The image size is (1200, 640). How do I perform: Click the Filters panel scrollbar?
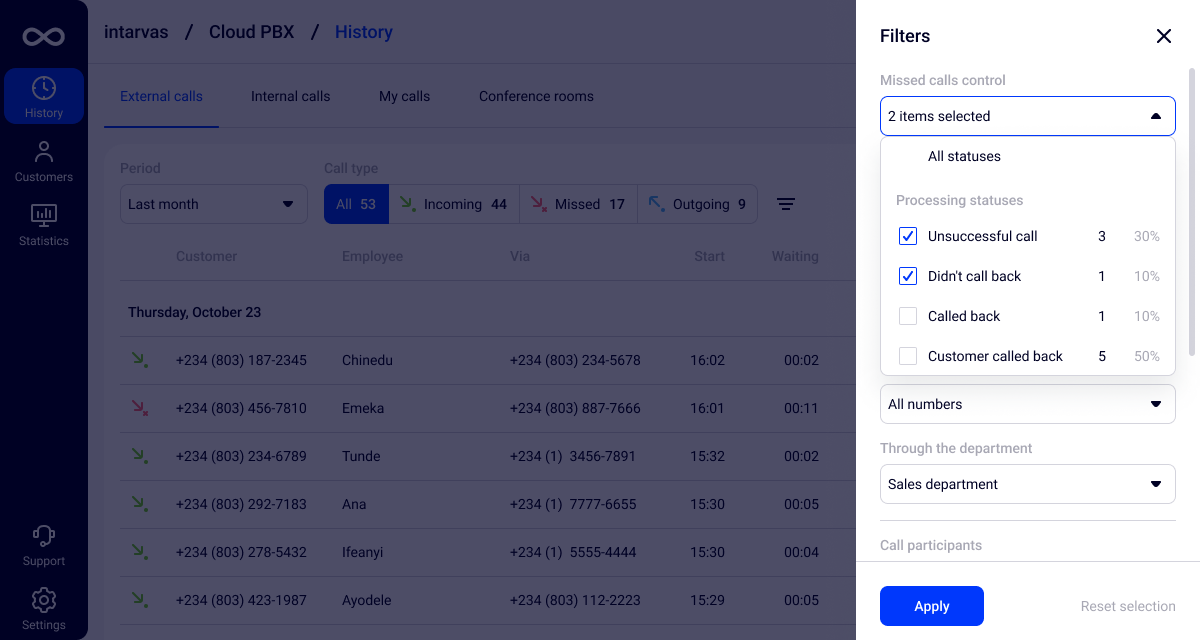(1191, 210)
